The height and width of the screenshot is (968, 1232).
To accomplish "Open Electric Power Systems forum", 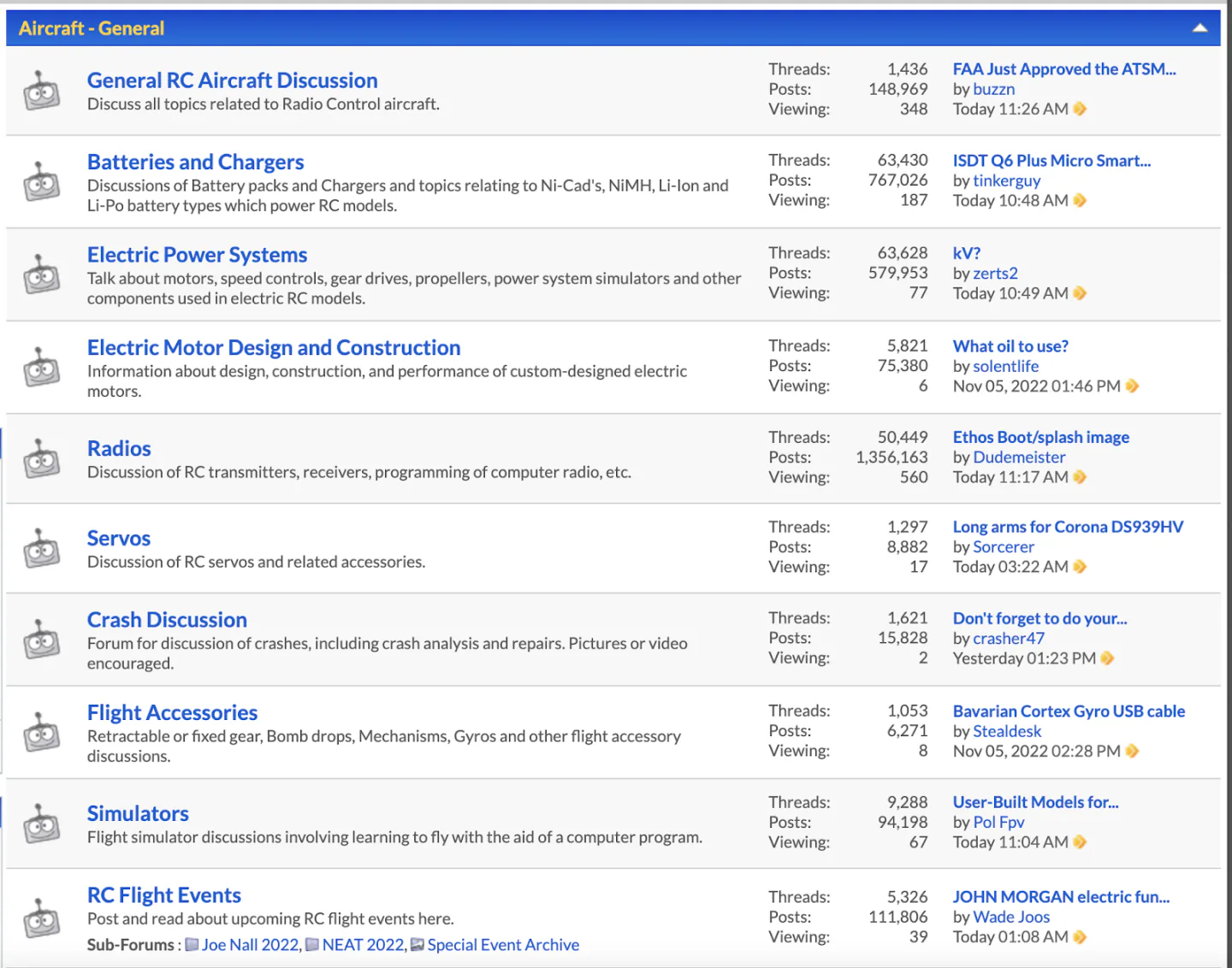I will (198, 255).
